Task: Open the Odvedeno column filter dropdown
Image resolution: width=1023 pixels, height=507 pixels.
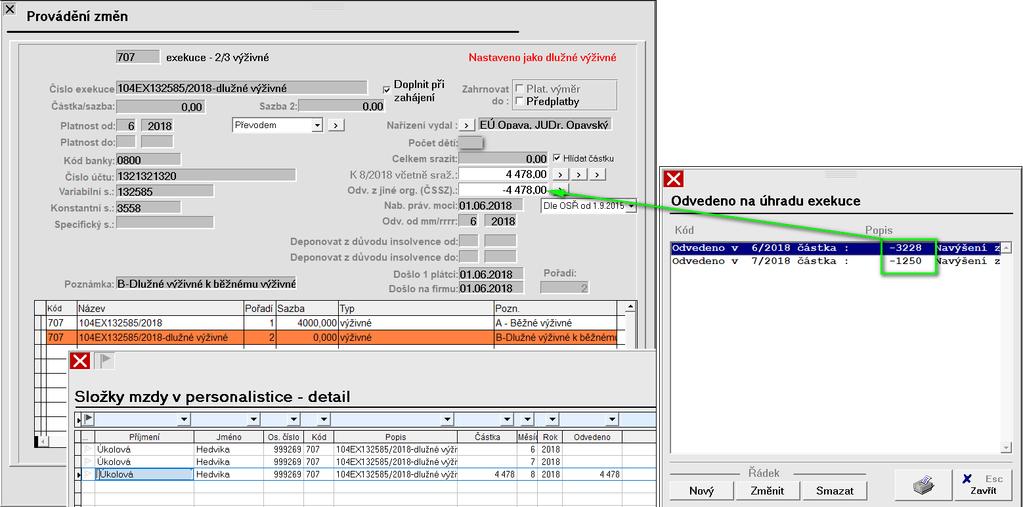Action: click(612, 419)
